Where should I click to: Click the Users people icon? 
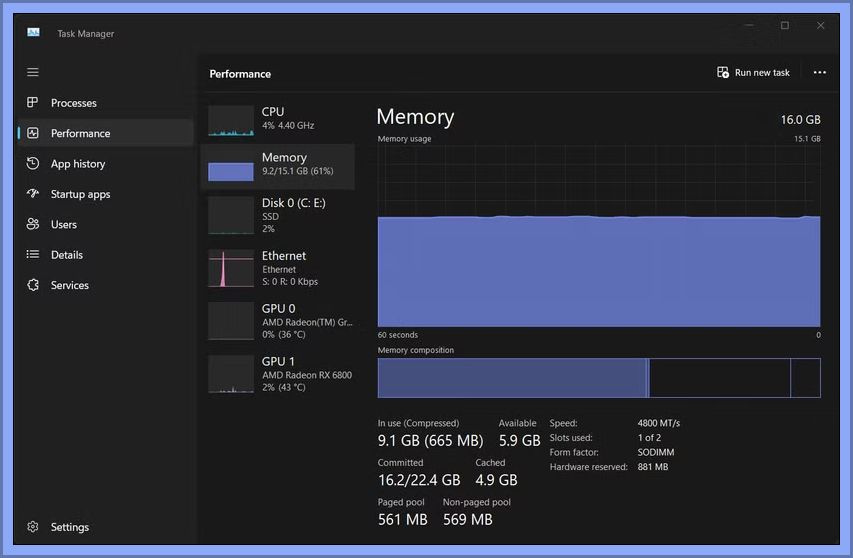[33, 224]
